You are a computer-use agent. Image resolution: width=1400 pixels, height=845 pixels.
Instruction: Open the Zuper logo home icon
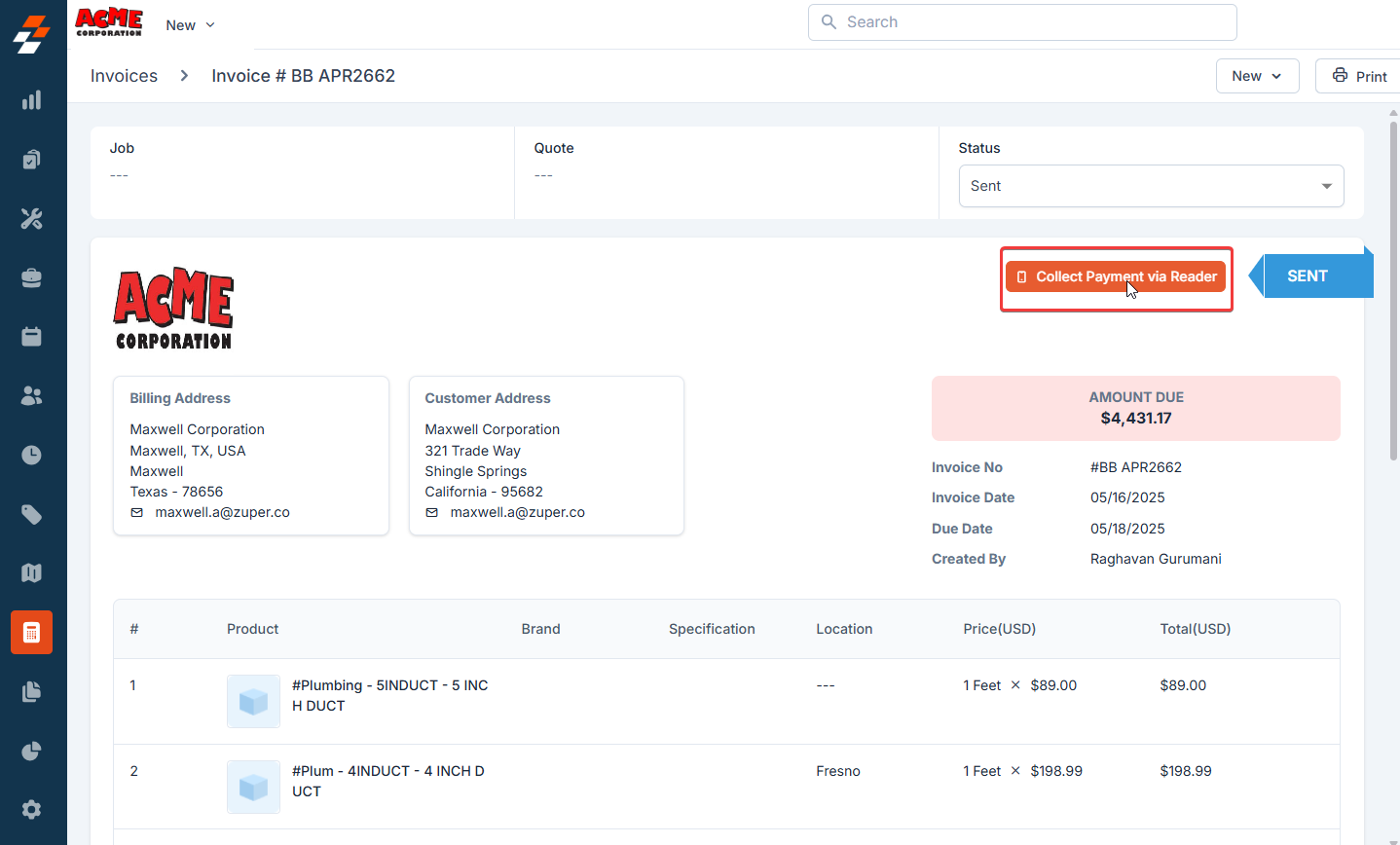pyautogui.click(x=31, y=33)
